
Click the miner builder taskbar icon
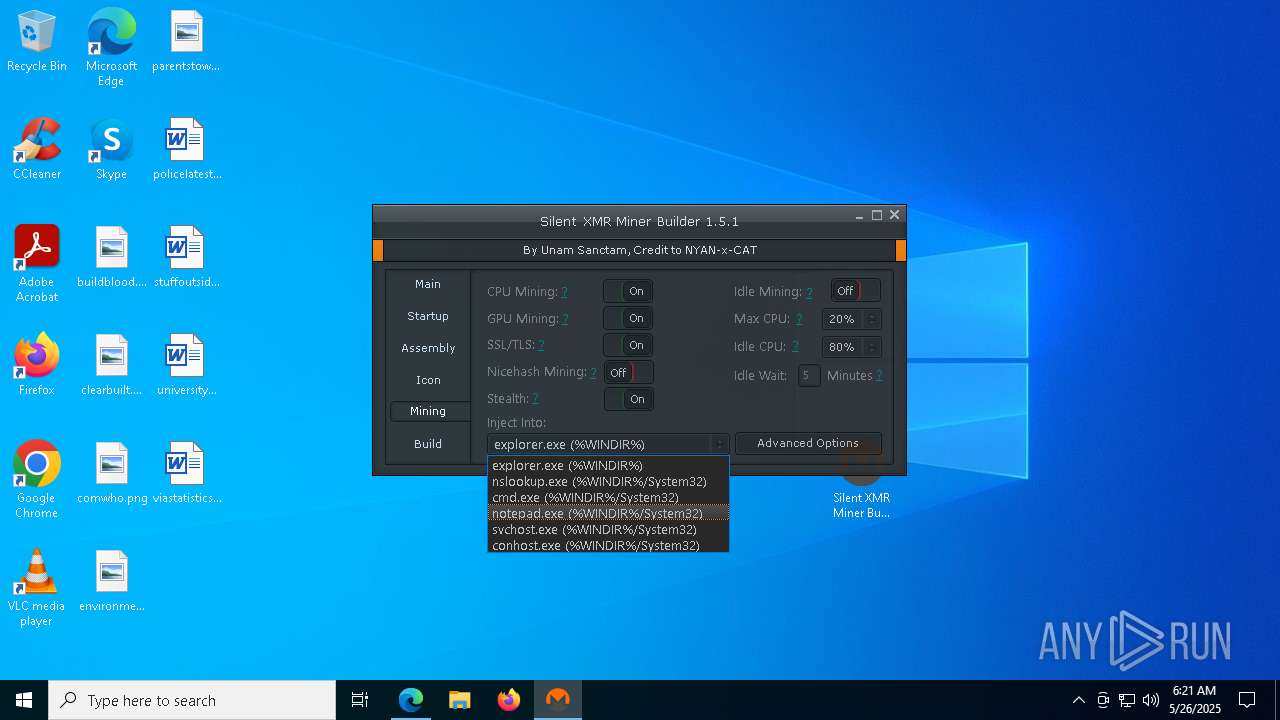[x=558, y=700]
